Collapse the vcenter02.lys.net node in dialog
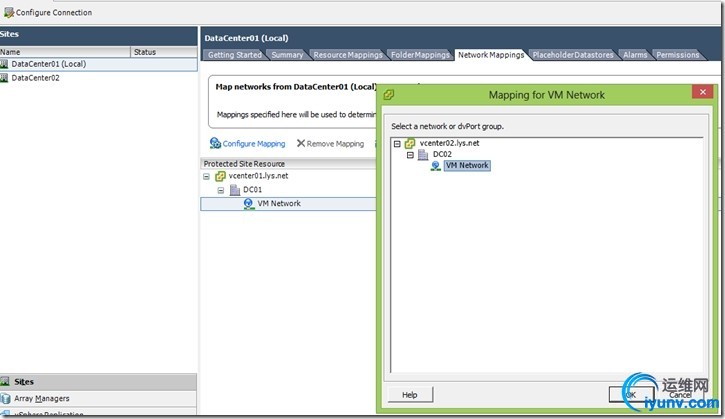 pyautogui.click(x=397, y=144)
